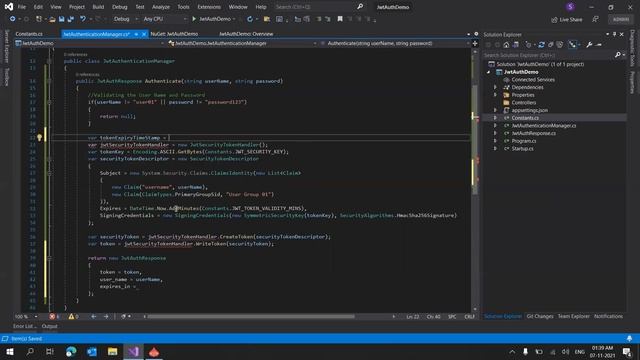Click the Save All icon in the toolbar
The height and width of the screenshot is (360, 640).
coord(71,19)
